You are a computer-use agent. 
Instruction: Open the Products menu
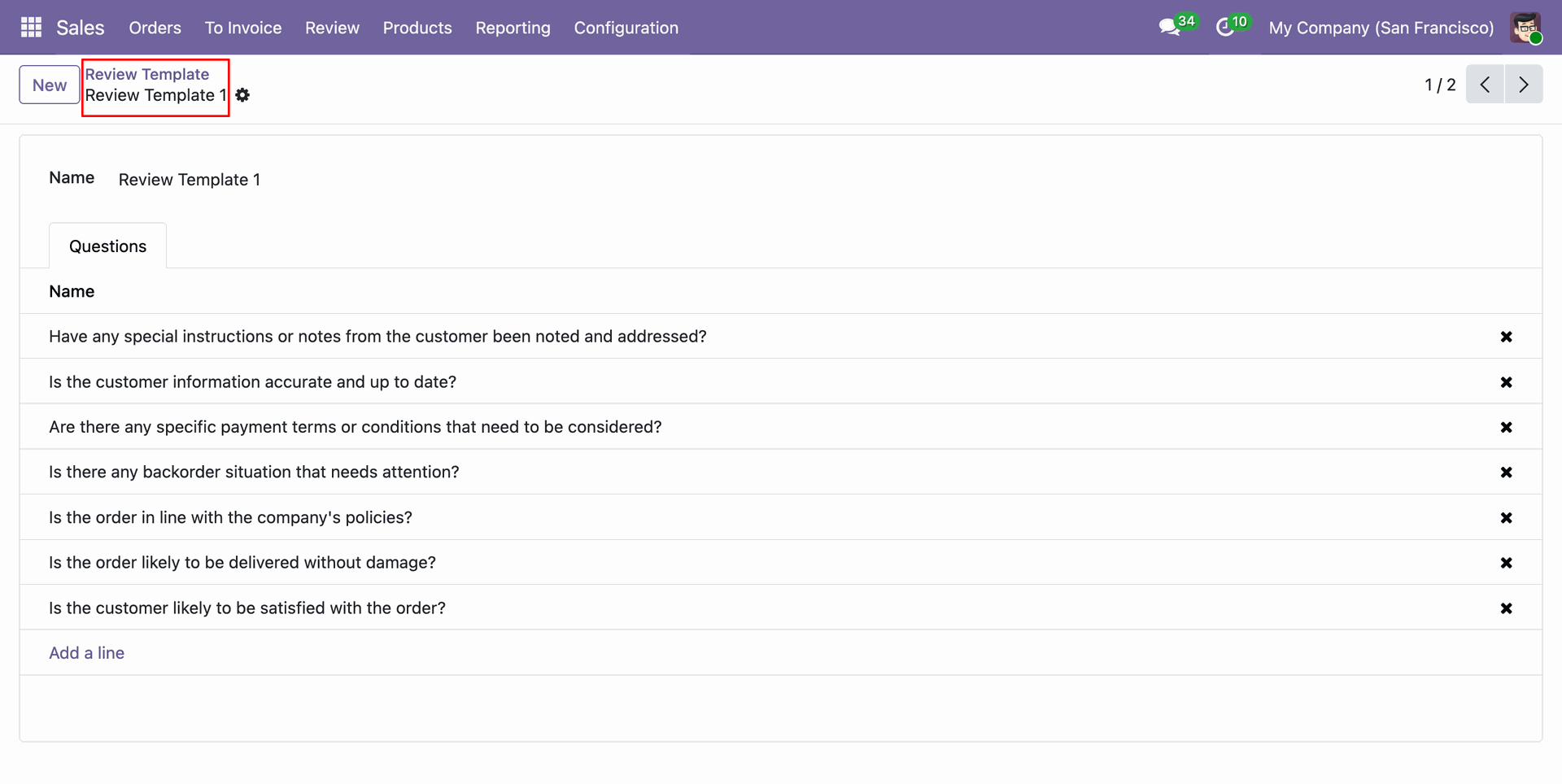[417, 28]
